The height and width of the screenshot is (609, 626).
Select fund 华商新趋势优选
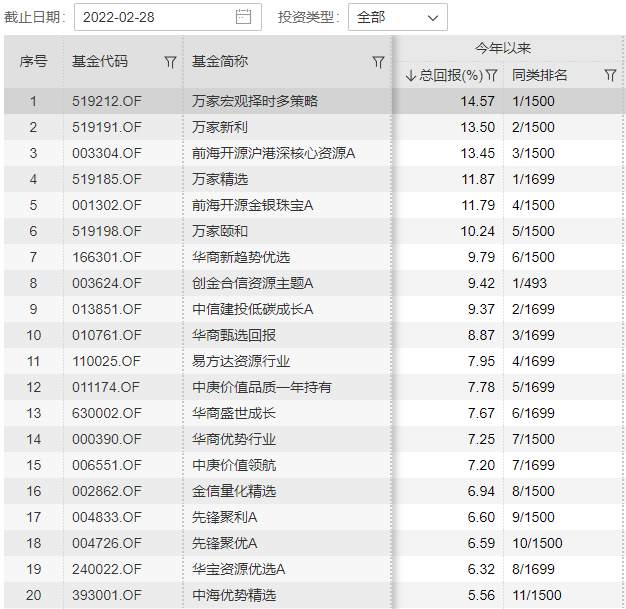[x=241, y=257]
